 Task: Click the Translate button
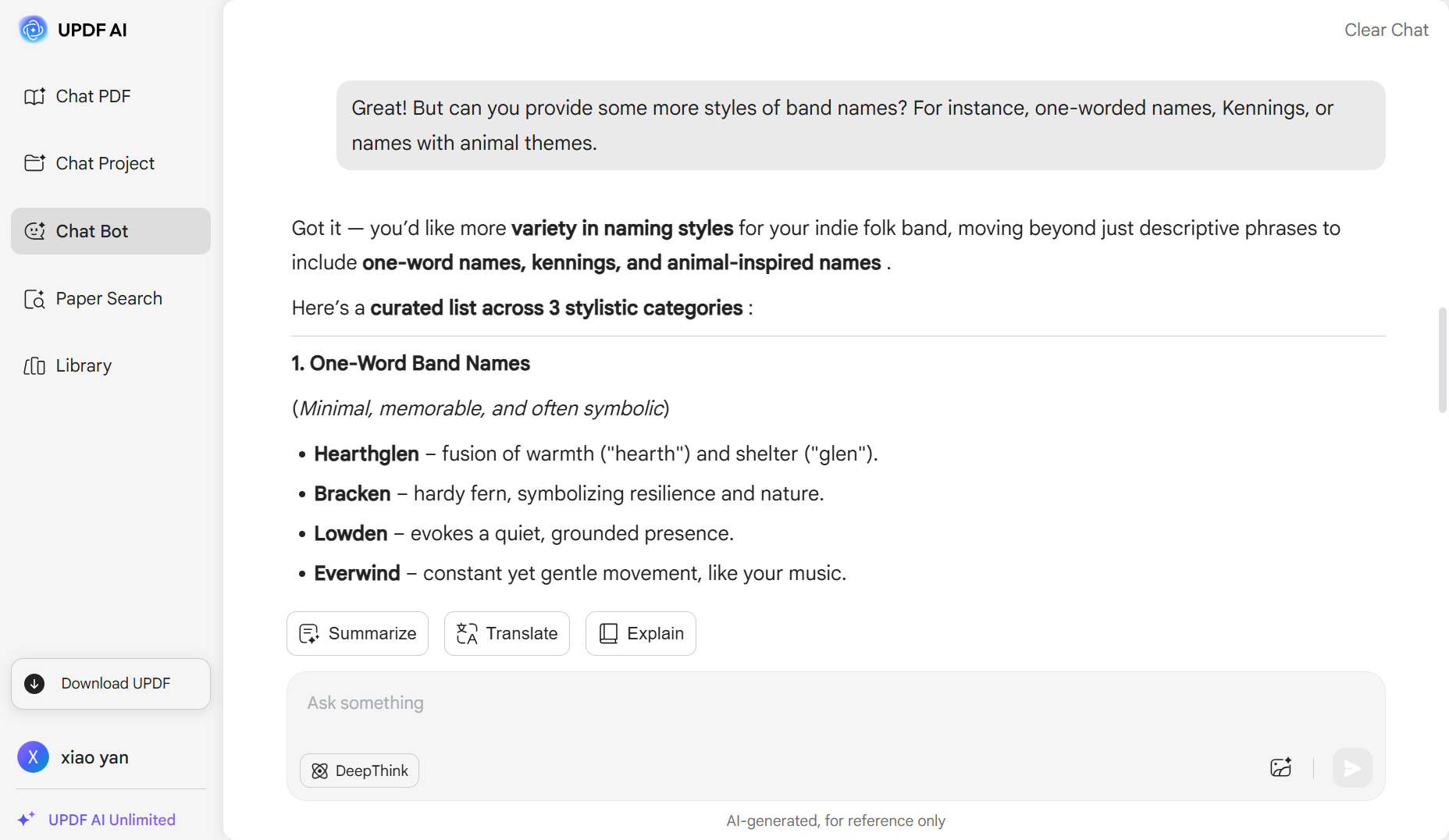[507, 633]
